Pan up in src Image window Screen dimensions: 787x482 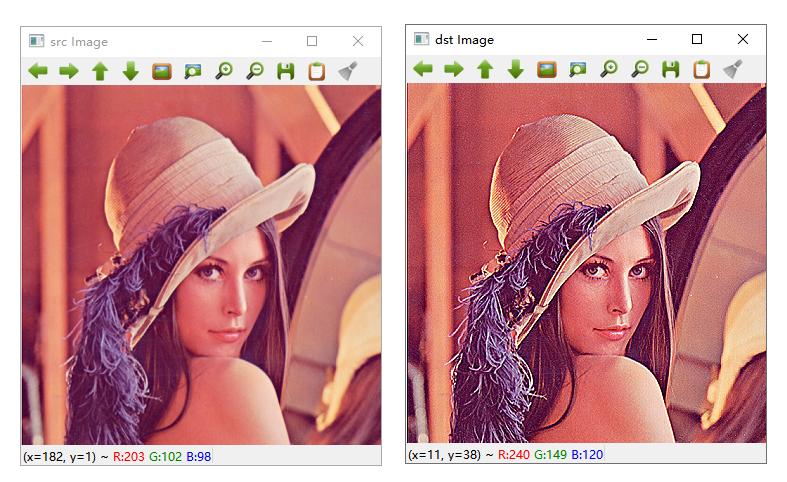click(x=100, y=71)
